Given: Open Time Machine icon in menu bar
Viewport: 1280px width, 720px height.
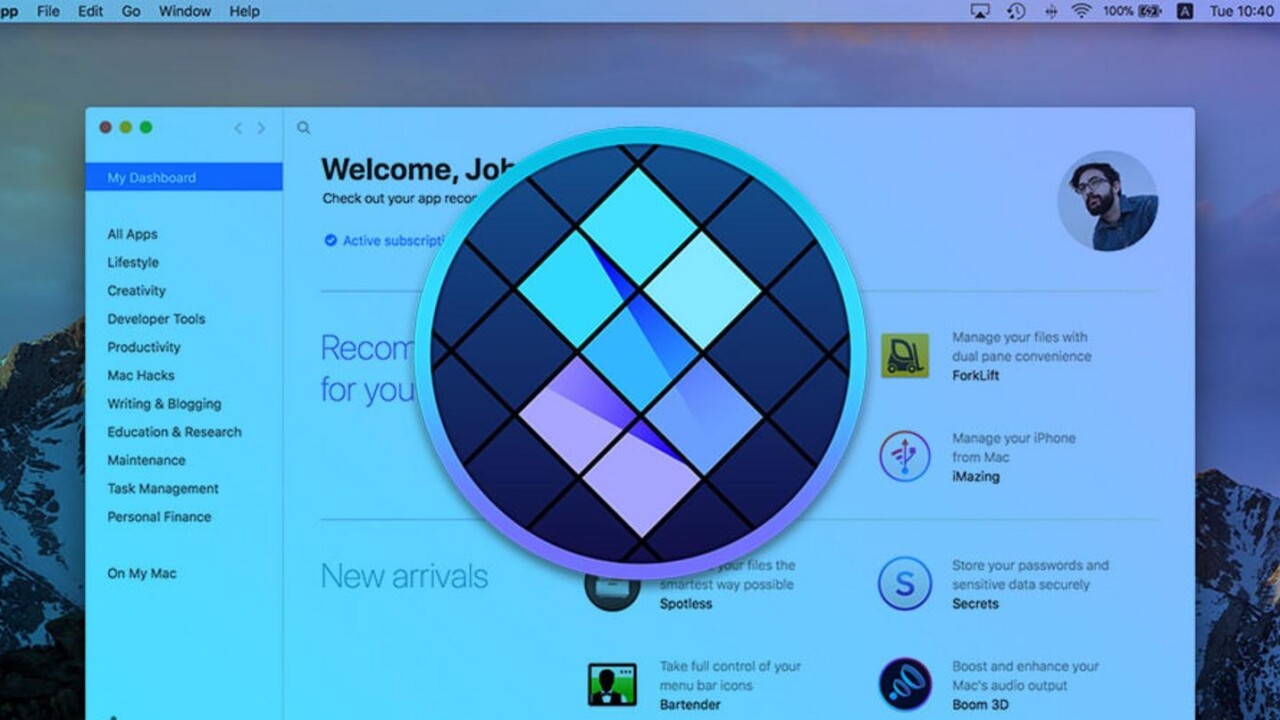Looking at the screenshot, I should pos(1016,11).
